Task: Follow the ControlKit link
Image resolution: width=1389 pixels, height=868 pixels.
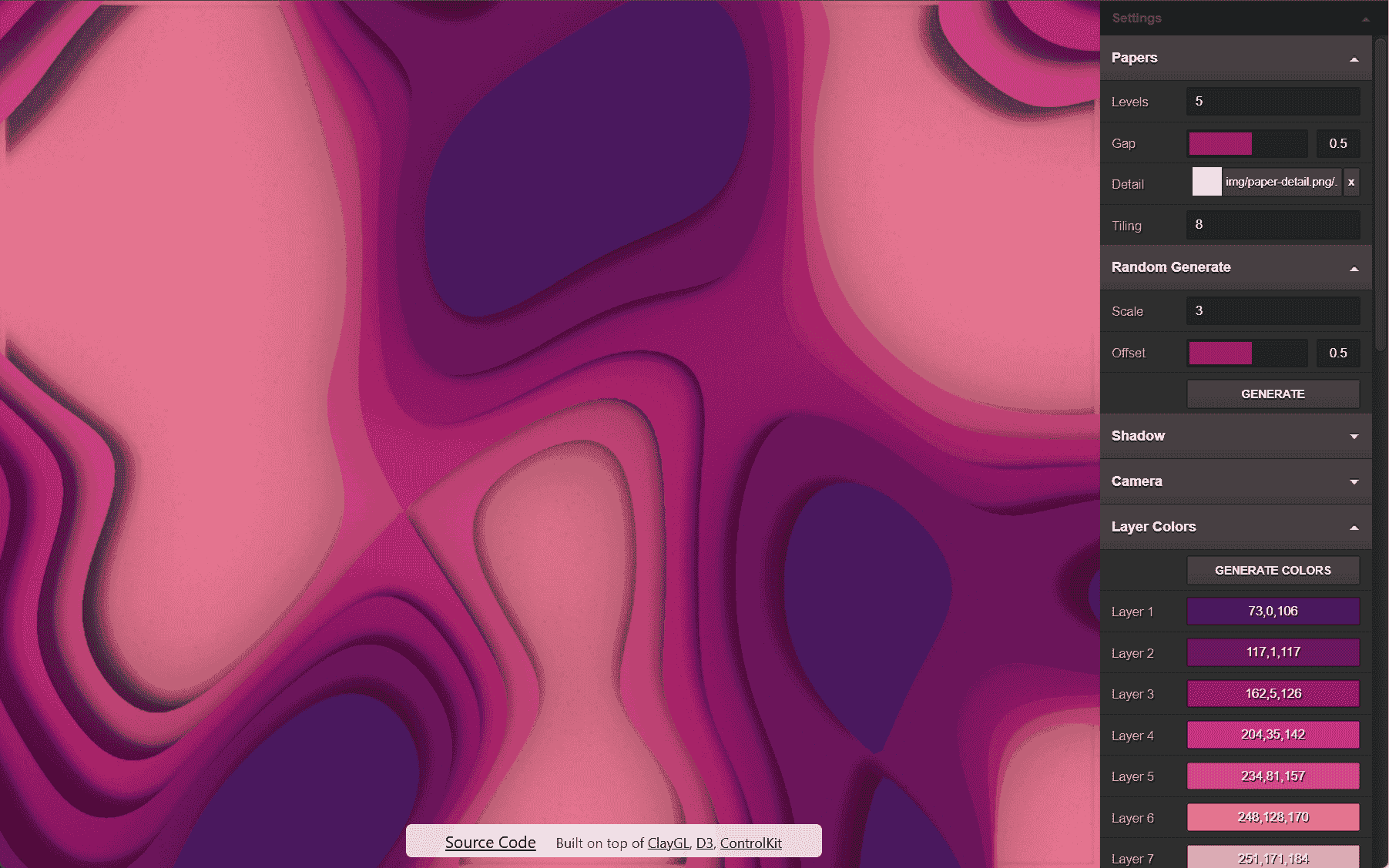Action: (750, 843)
